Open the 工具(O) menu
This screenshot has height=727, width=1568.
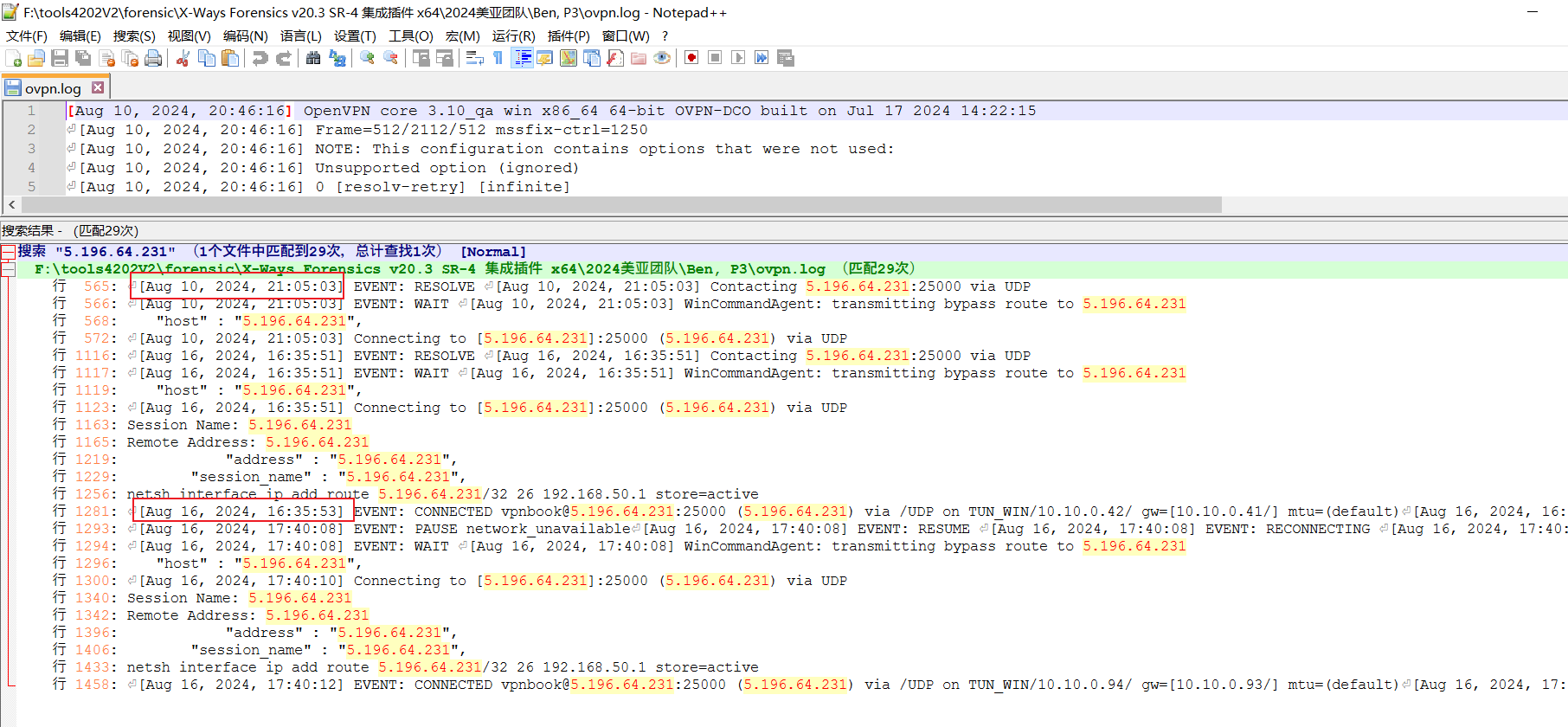tap(411, 35)
